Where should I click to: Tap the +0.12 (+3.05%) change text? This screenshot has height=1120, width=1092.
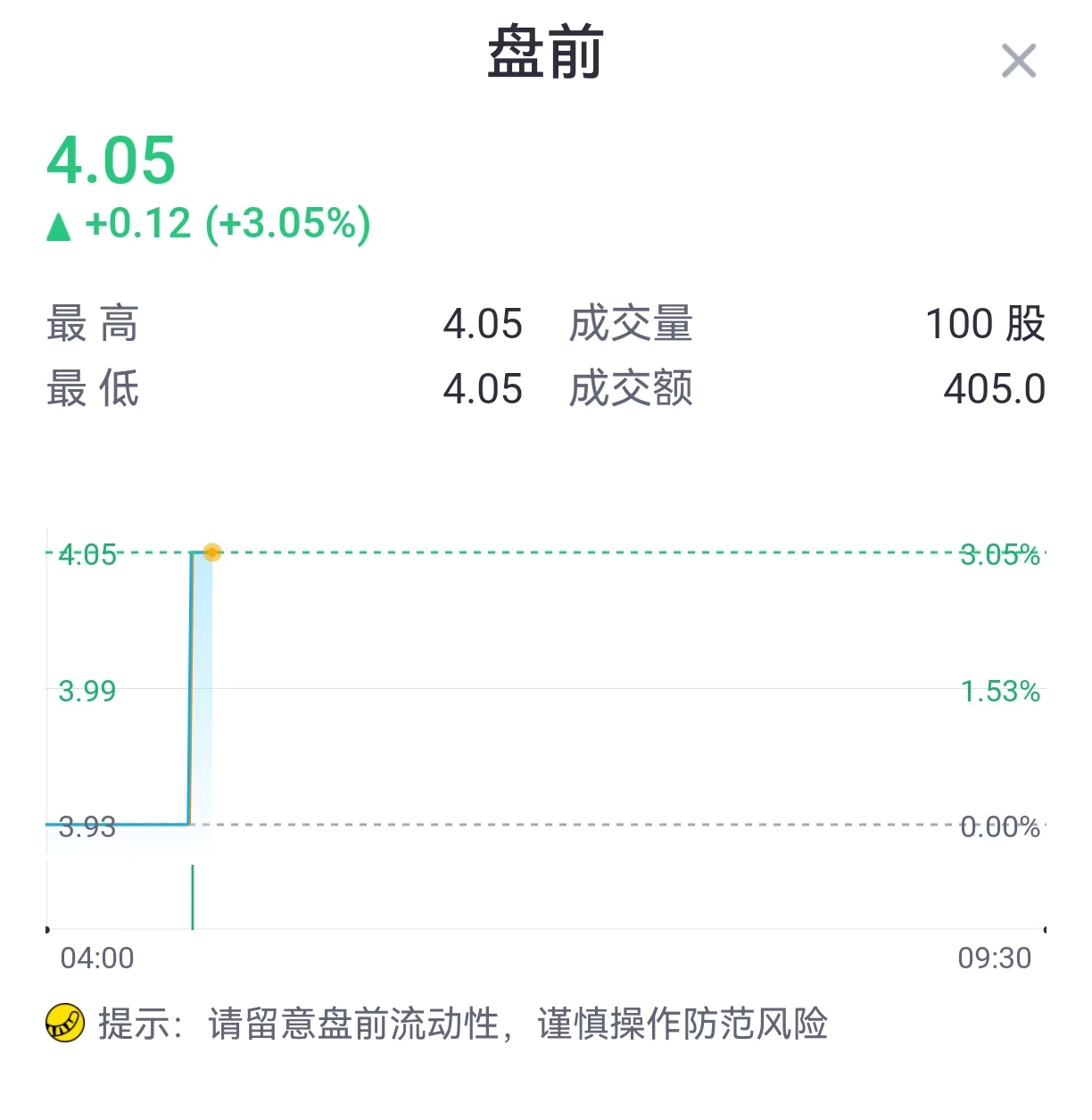point(227,223)
